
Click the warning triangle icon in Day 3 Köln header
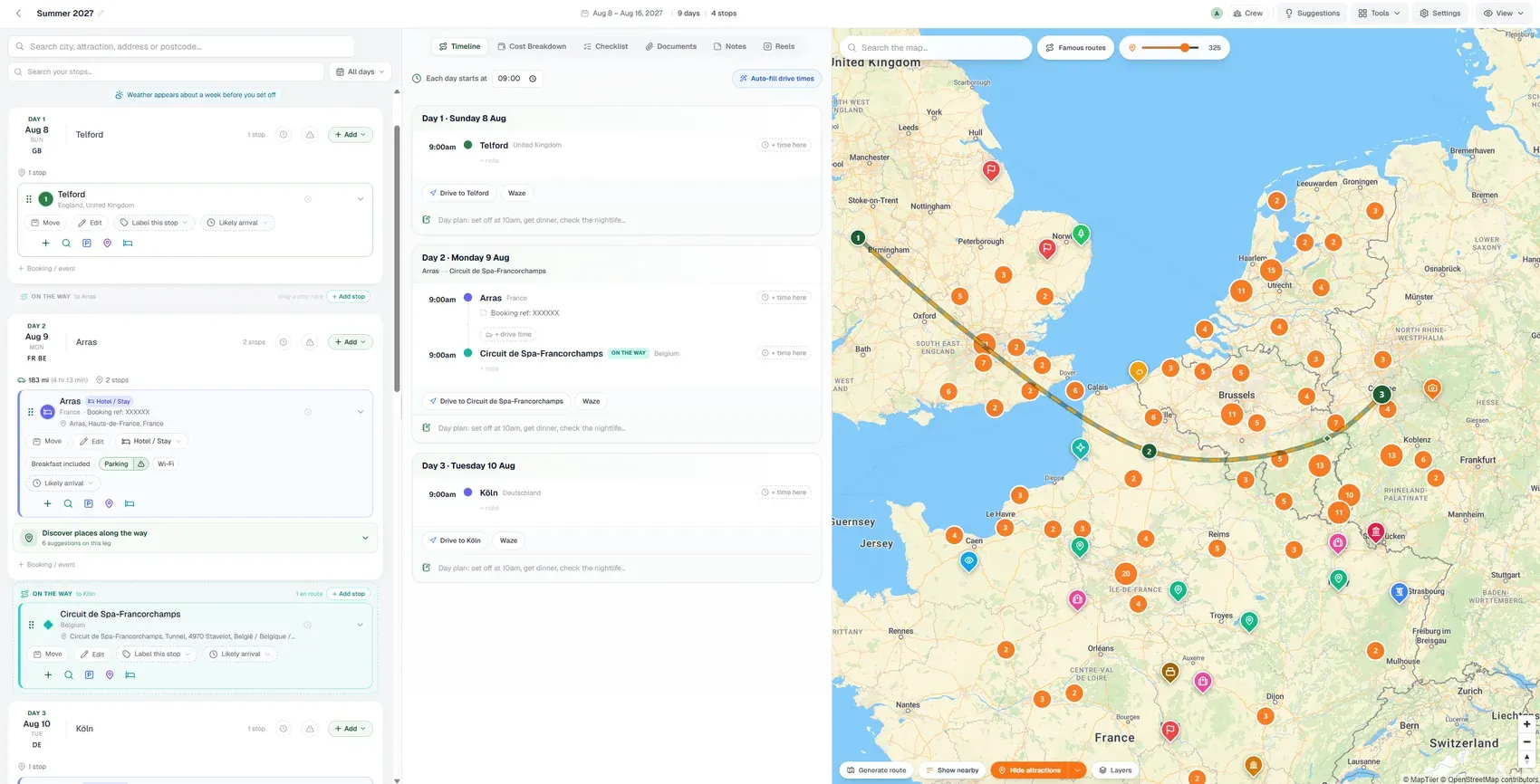(310, 729)
